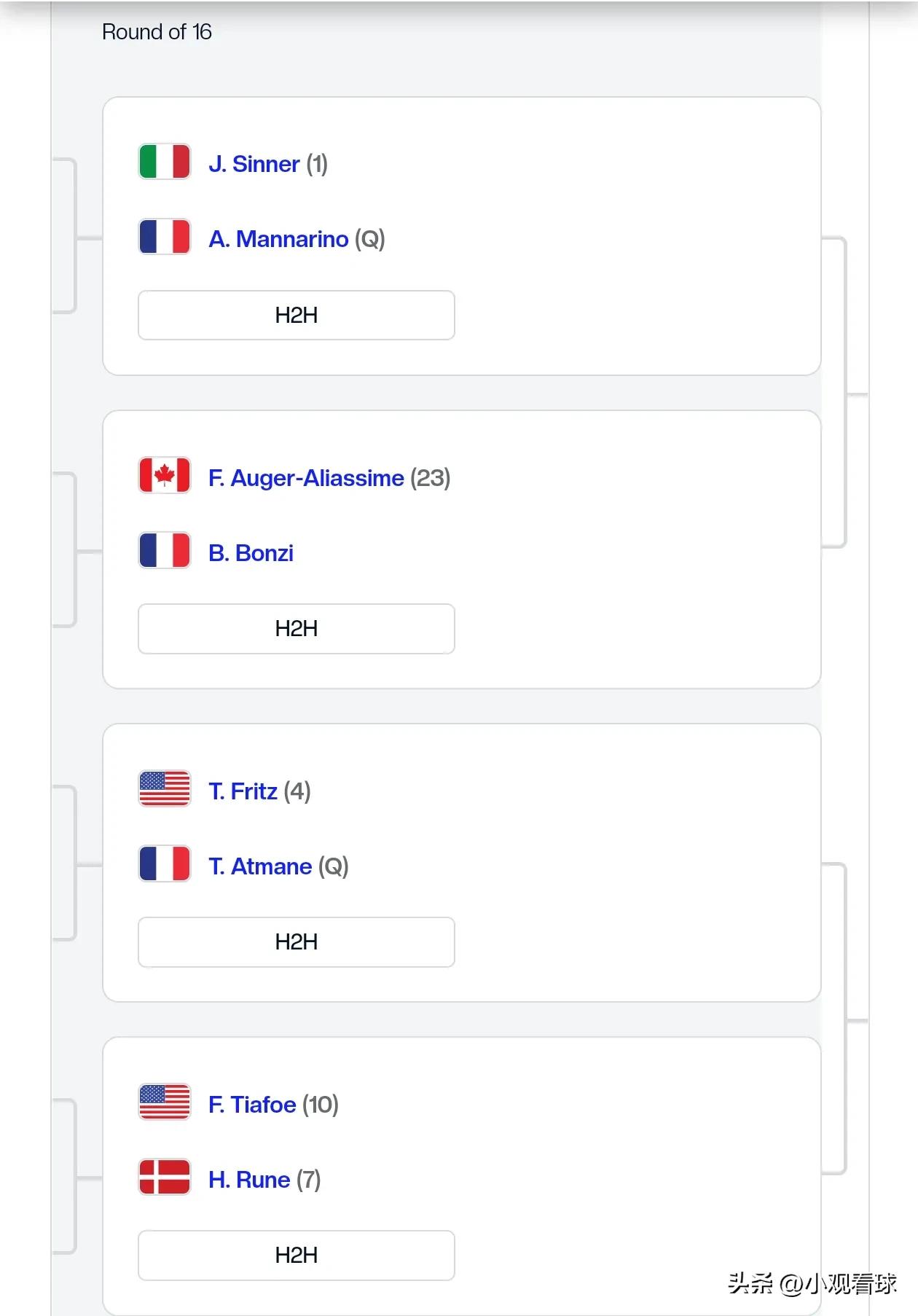Click the US flag beside T. Fritz

click(x=165, y=789)
